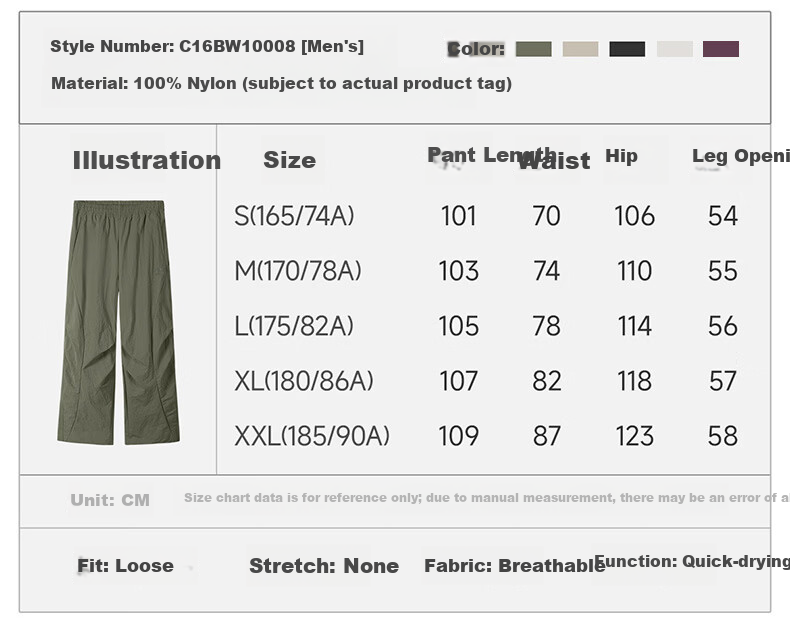Select the L(175/82A) size row label
Screen dimensions: 790x635
(x=294, y=326)
